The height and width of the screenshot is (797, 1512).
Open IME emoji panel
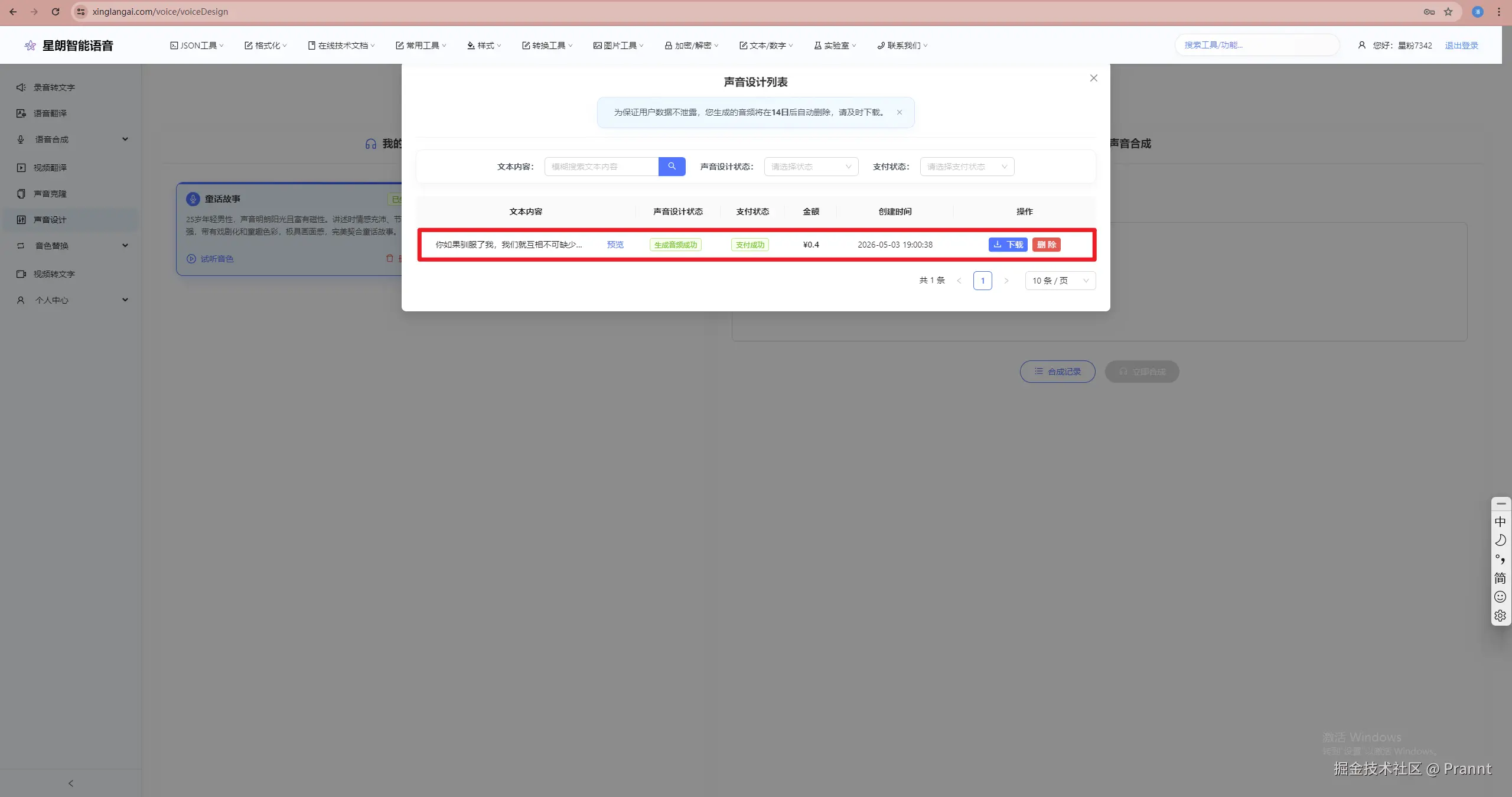pyautogui.click(x=1500, y=597)
